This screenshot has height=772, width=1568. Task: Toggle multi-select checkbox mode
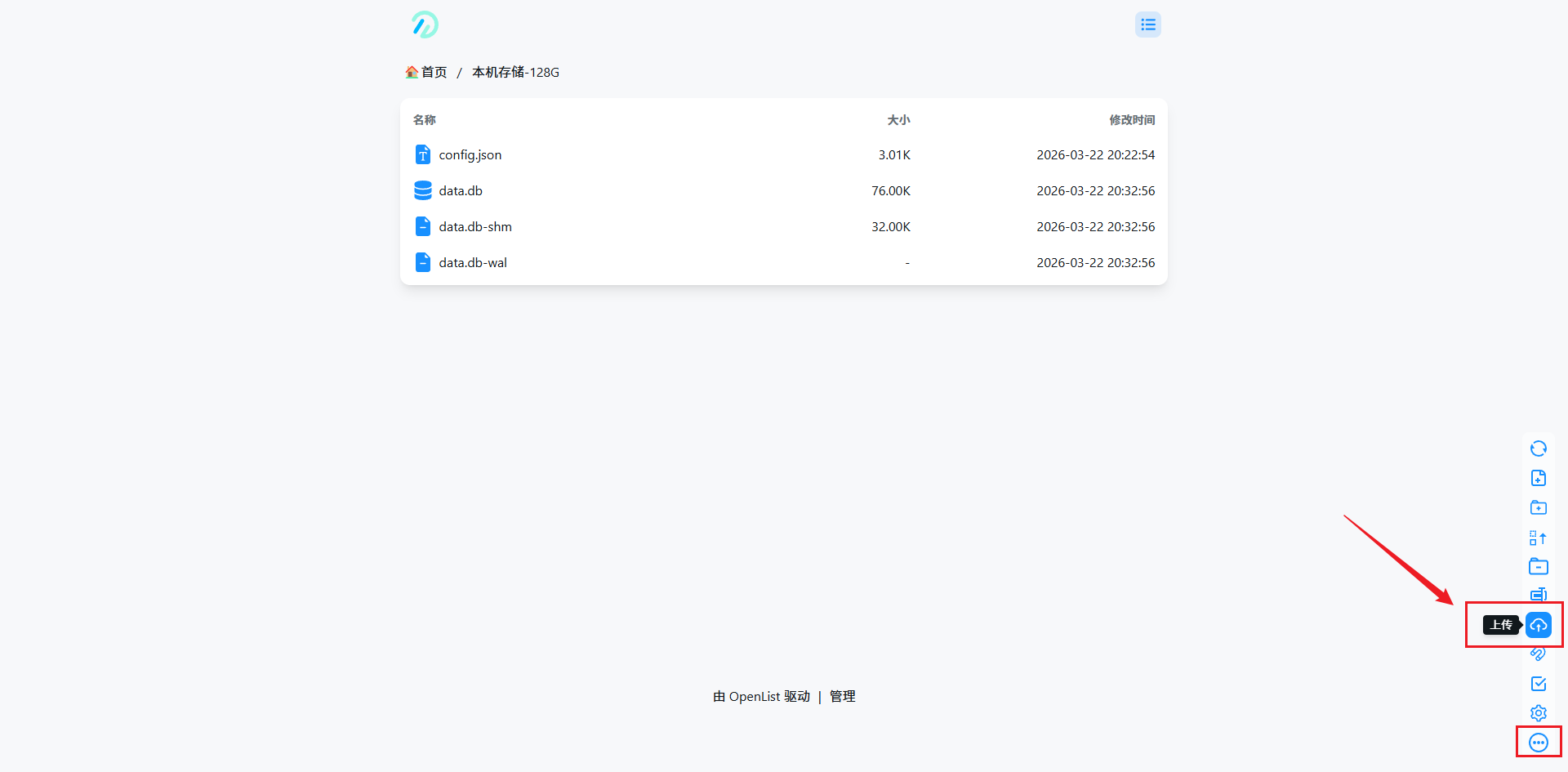tap(1538, 684)
